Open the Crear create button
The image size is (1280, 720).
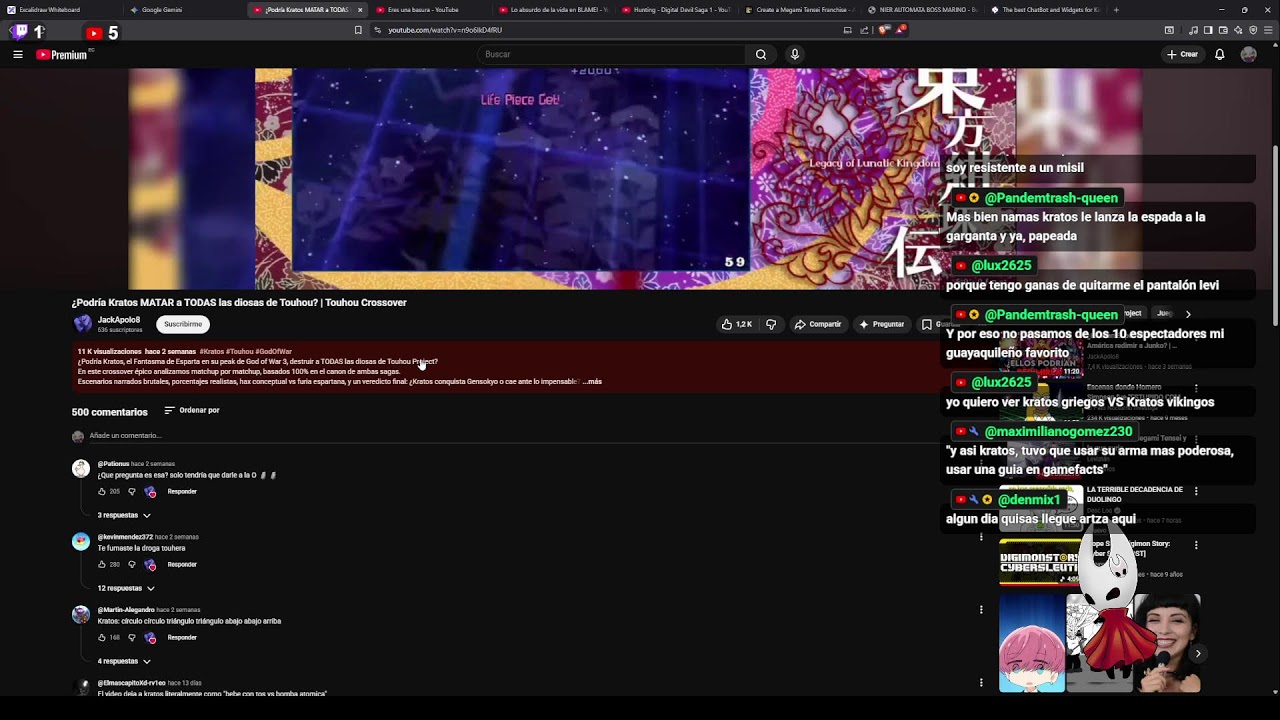coord(1182,55)
